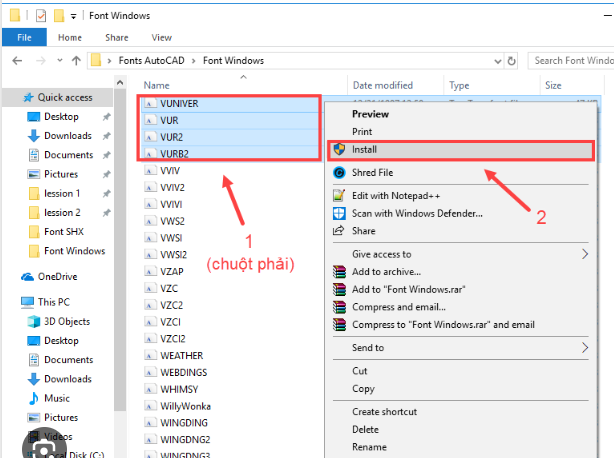This screenshot has width=614, height=458.
Task: Click the Shred File icon
Action: point(338,173)
